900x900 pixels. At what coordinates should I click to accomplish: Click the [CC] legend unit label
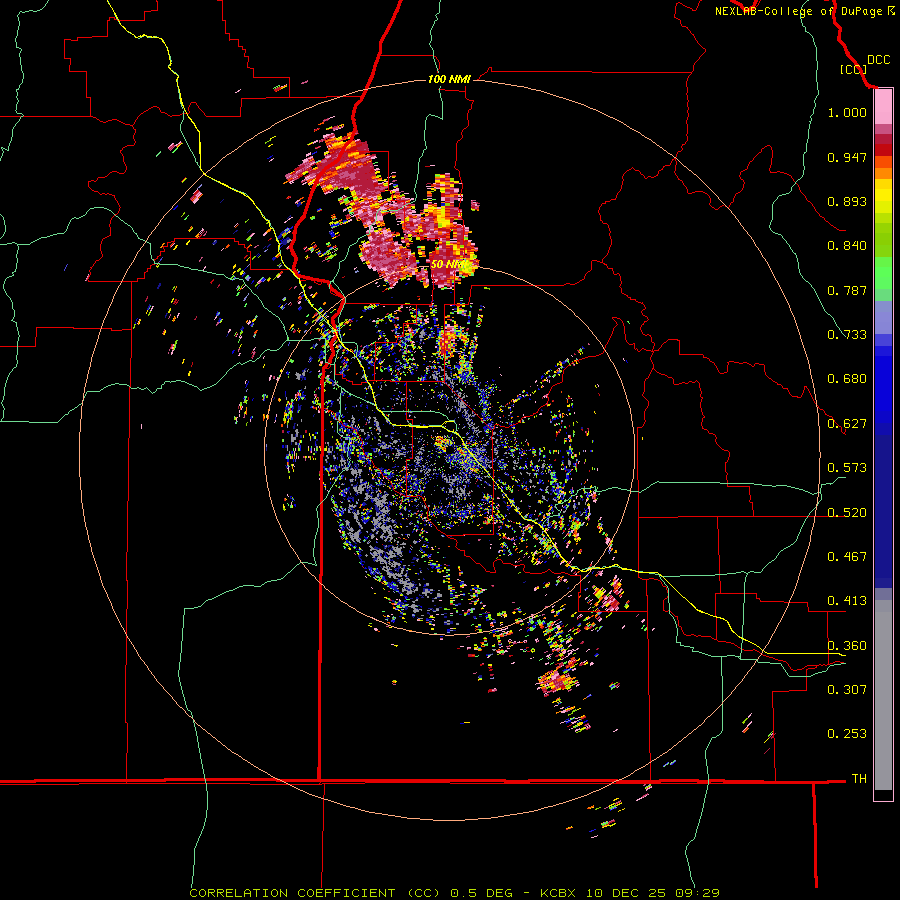[854, 69]
